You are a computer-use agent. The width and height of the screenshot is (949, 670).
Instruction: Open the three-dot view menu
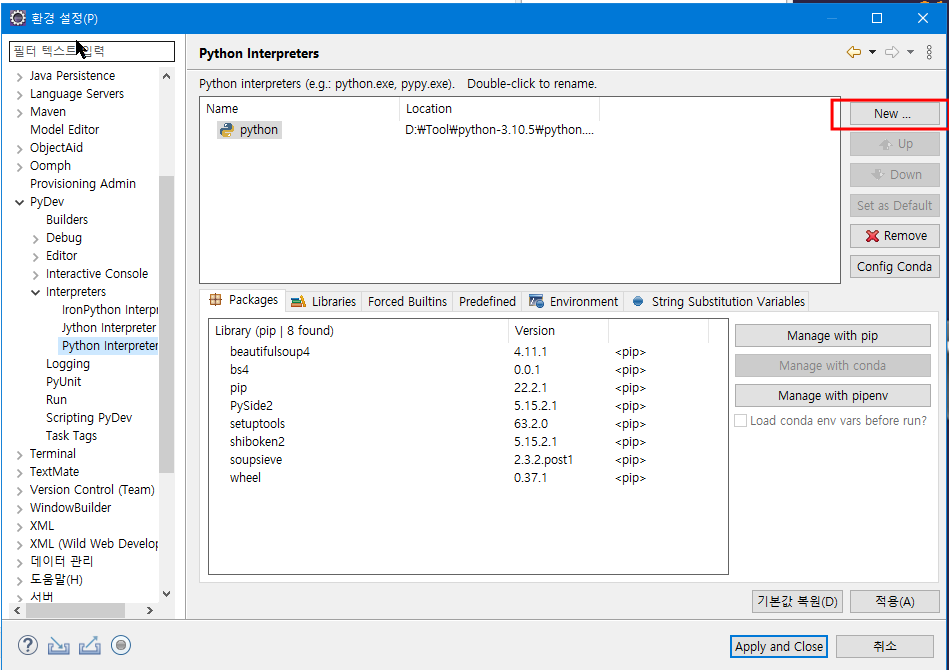tap(929, 53)
